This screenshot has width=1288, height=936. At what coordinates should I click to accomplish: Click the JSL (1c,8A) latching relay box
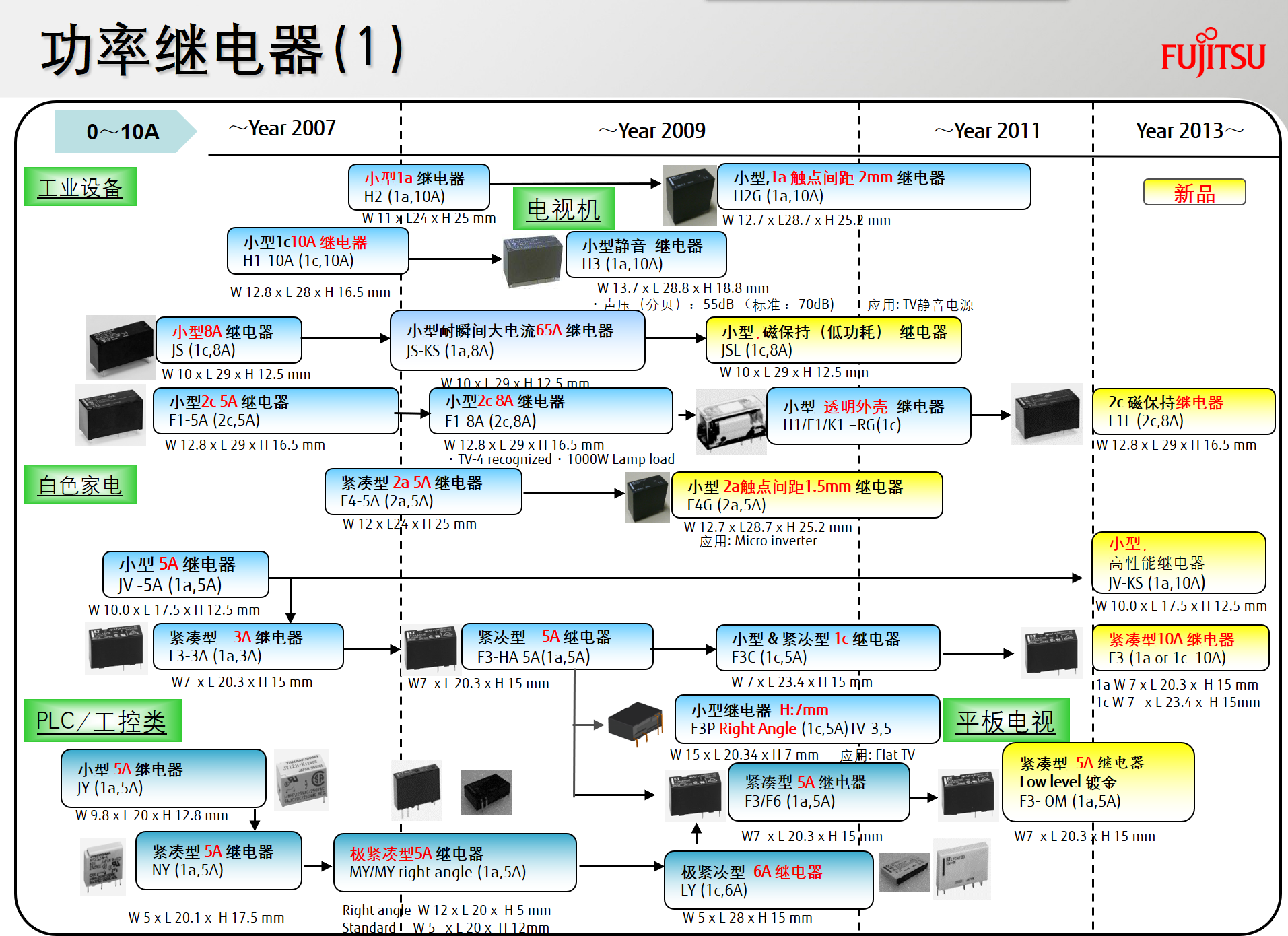click(x=833, y=341)
